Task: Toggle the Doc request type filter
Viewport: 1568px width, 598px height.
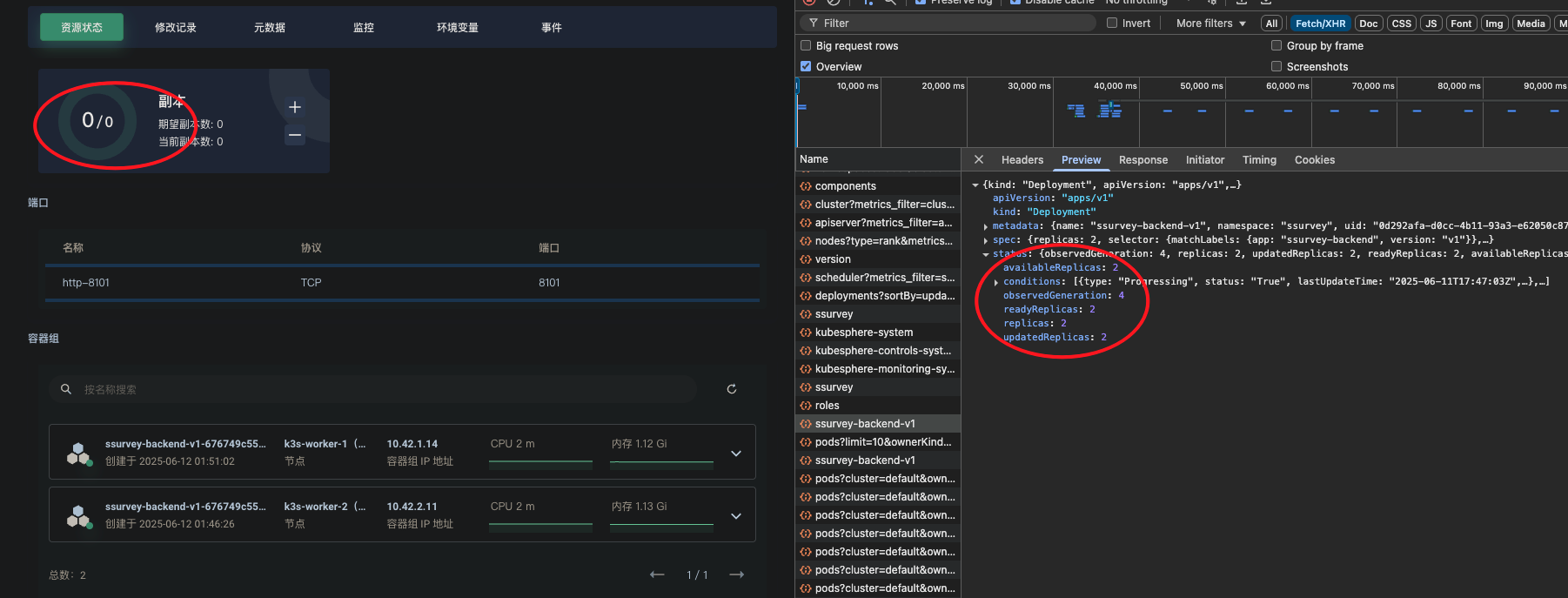Action: 1369,24
